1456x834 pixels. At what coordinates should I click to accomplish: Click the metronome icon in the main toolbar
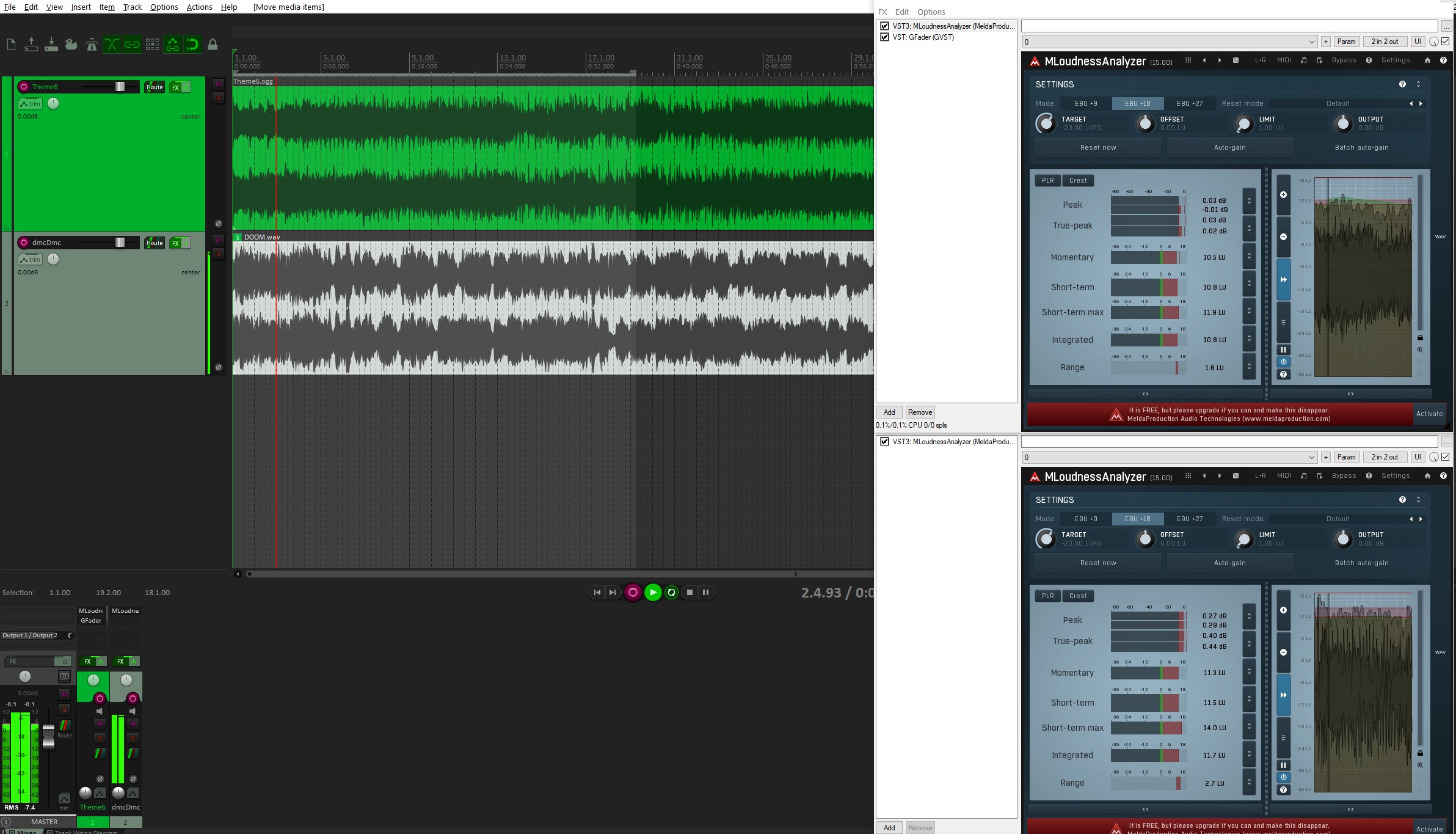point(92,44)
